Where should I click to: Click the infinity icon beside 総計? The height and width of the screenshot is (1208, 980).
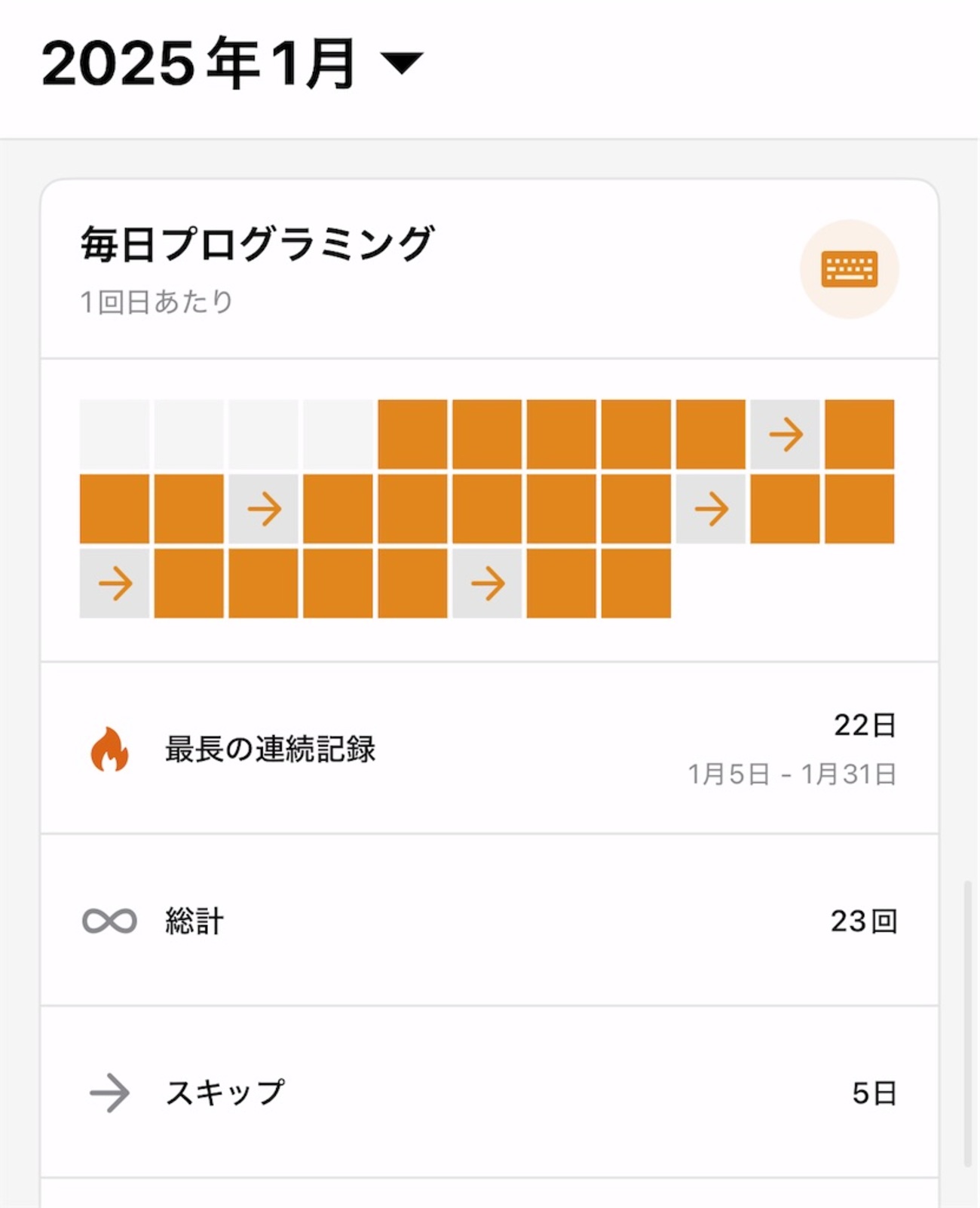[x=109, y=921]
